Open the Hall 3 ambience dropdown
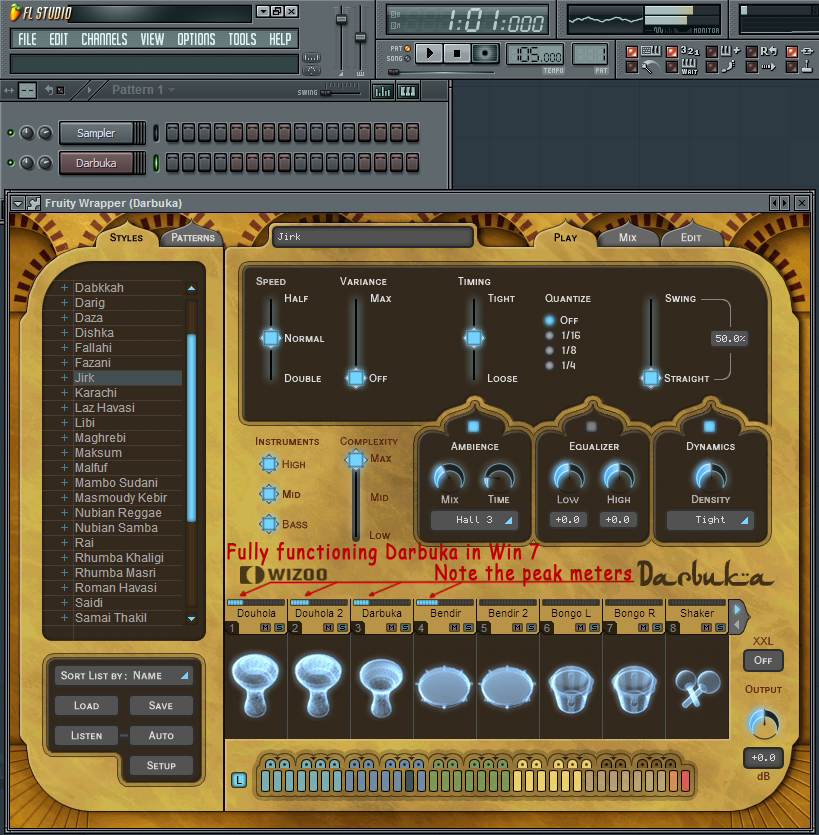This screenshot has width=819, height=835. (x=474, y=520)
